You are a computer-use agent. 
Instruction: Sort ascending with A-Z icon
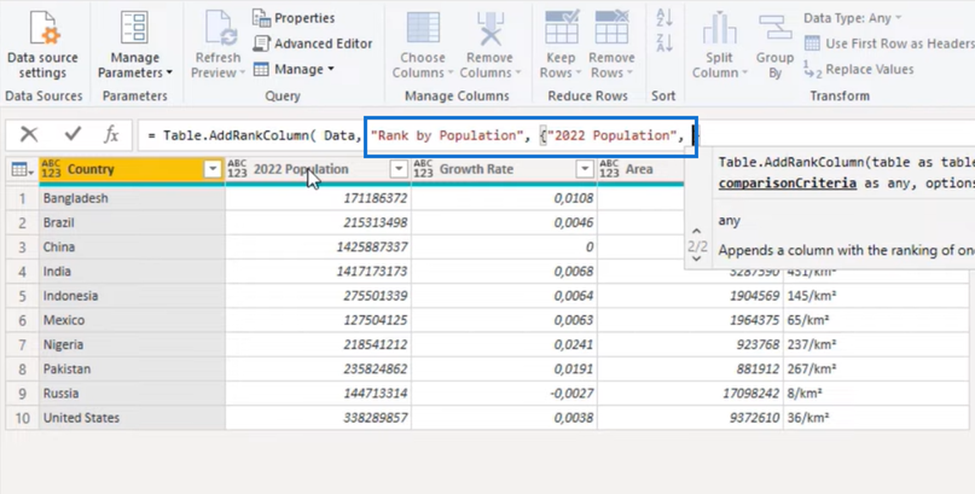(x=664, y=17)
